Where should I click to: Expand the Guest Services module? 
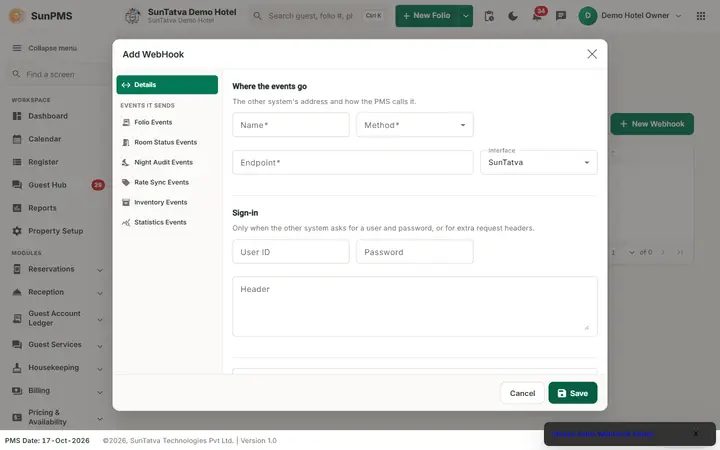pyautogui.click(x=100, y=346)
